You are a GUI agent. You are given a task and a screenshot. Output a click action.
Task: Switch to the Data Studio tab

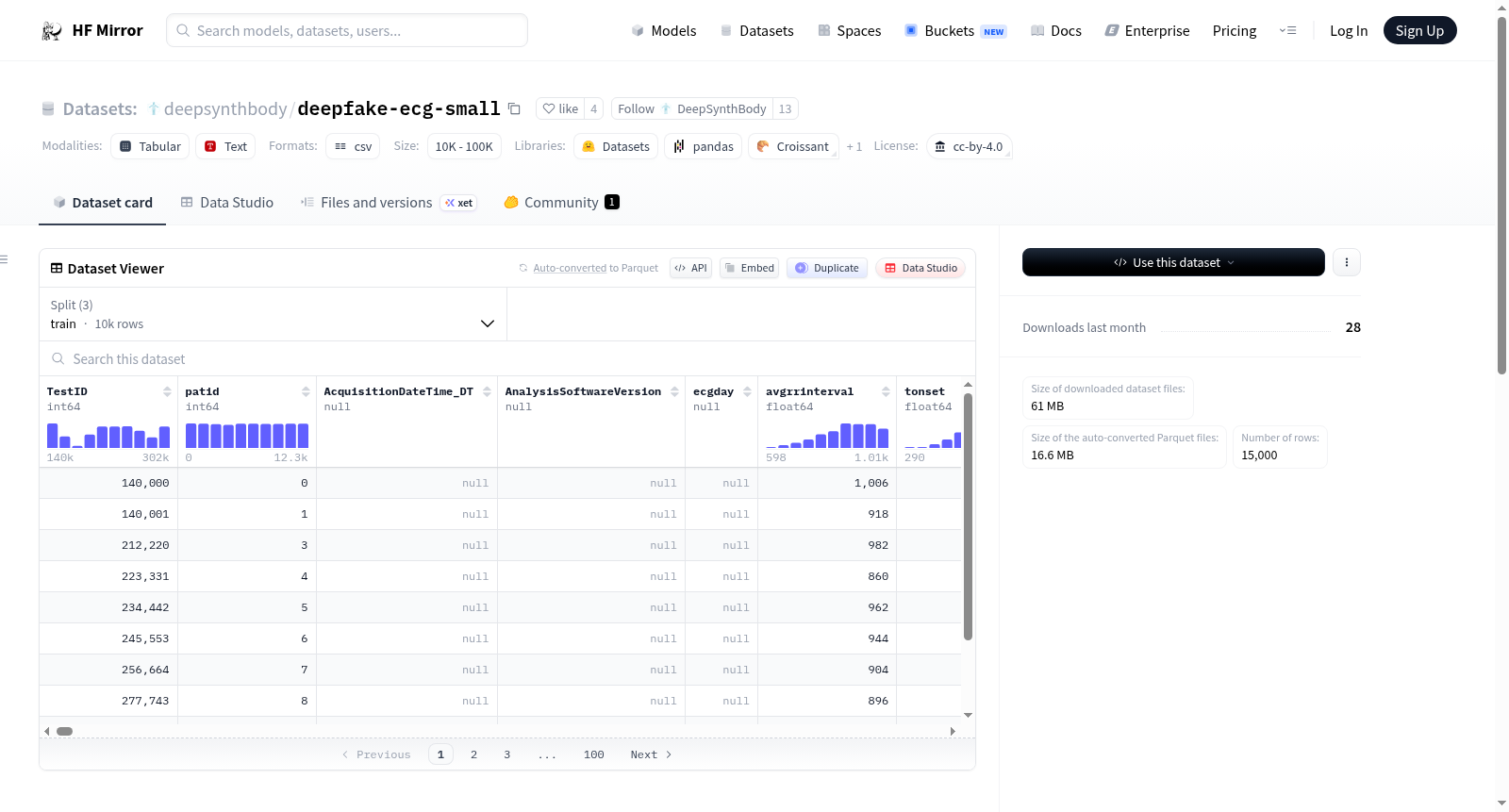pos(226,203)
